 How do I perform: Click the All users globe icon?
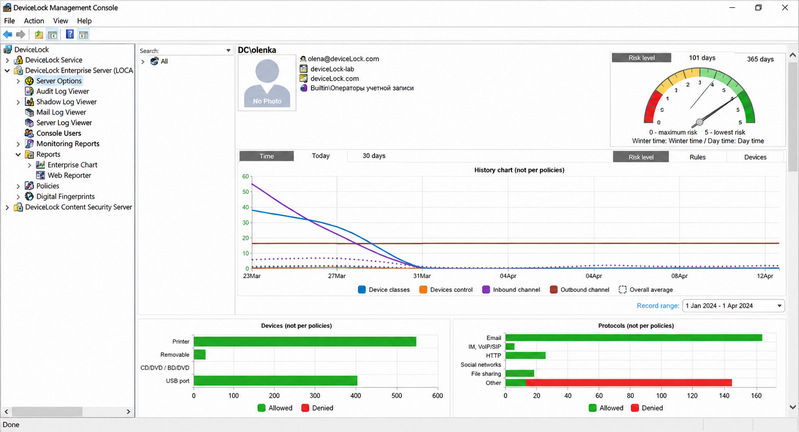(154, 61)
